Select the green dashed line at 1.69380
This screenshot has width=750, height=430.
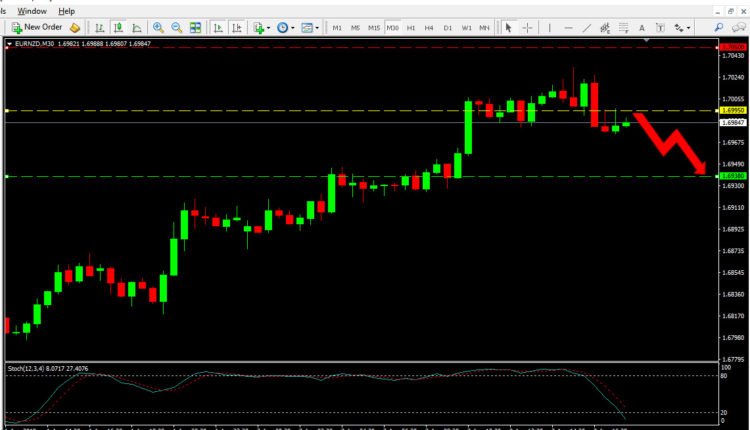point(361,176)
